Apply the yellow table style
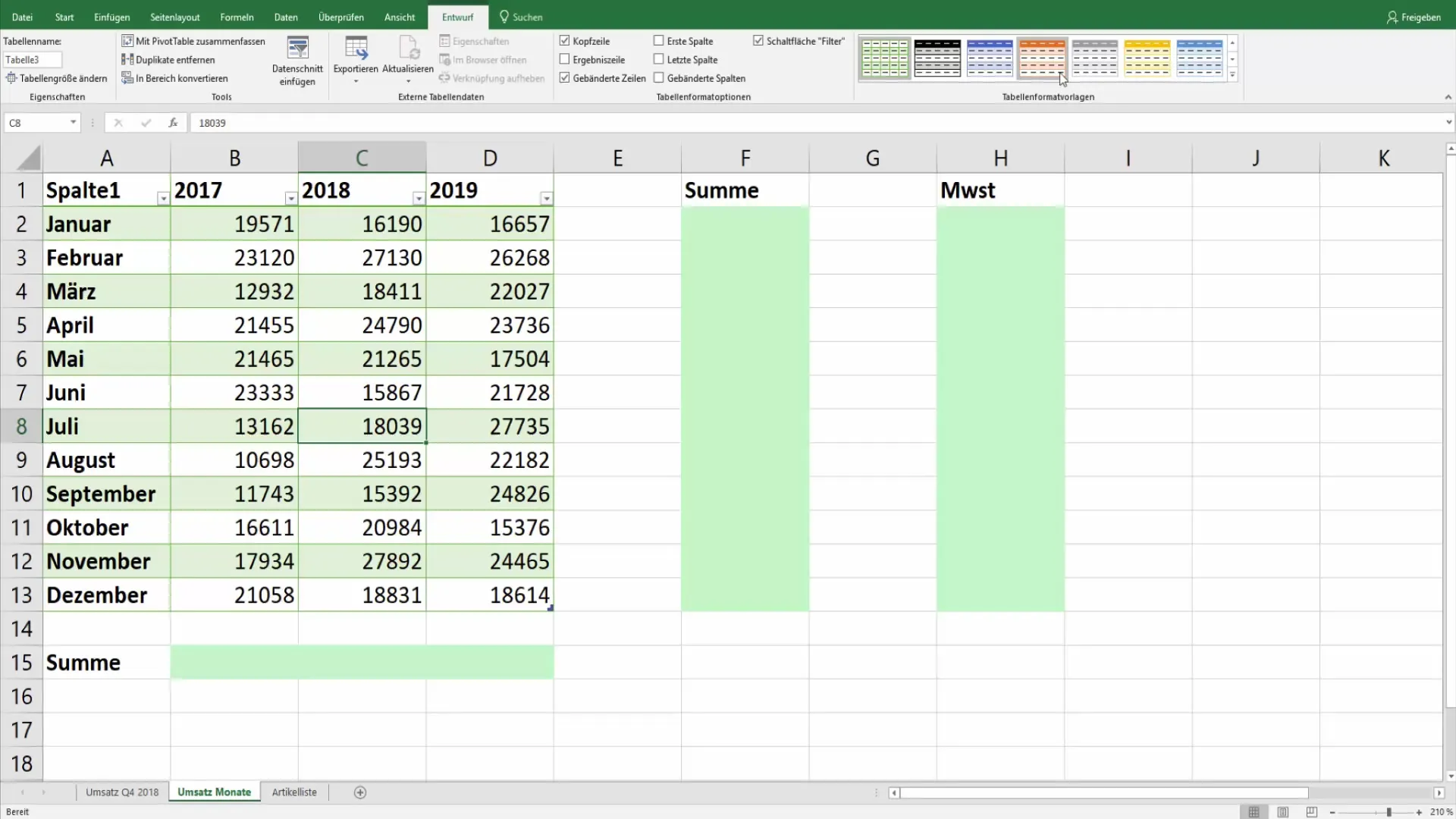 pos(1147,58)
